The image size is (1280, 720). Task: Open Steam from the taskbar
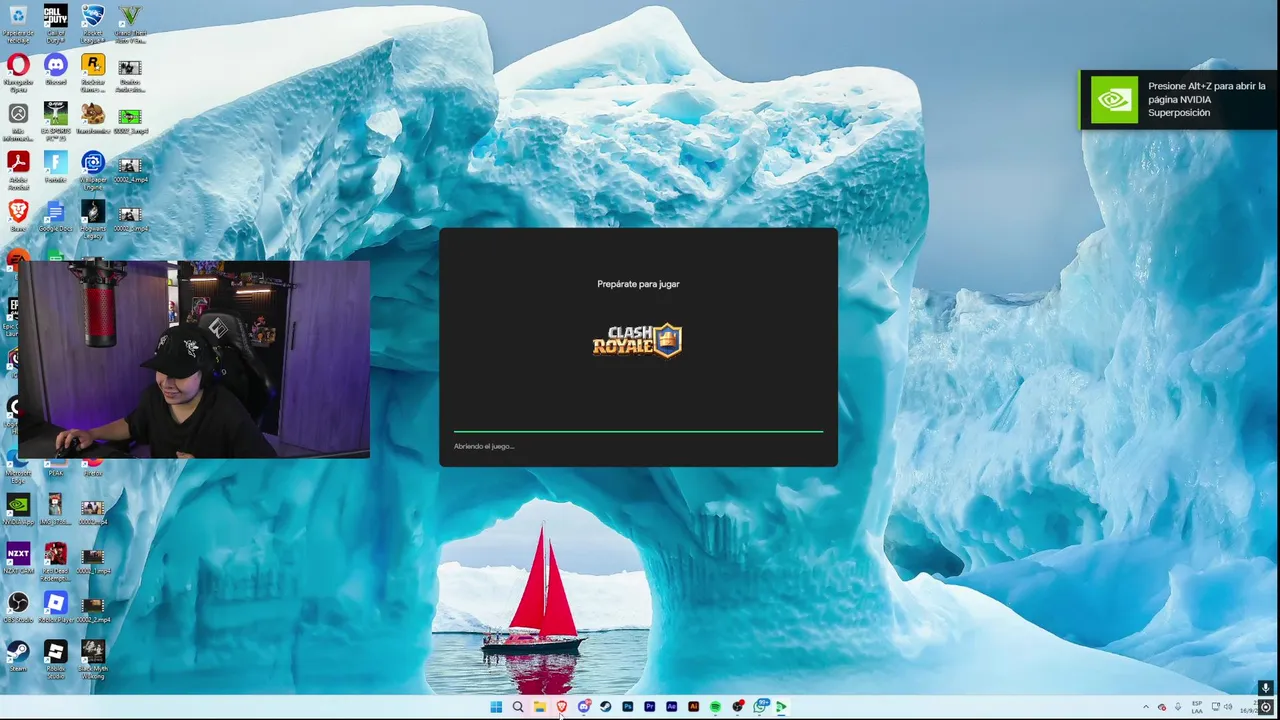[606, 707]
